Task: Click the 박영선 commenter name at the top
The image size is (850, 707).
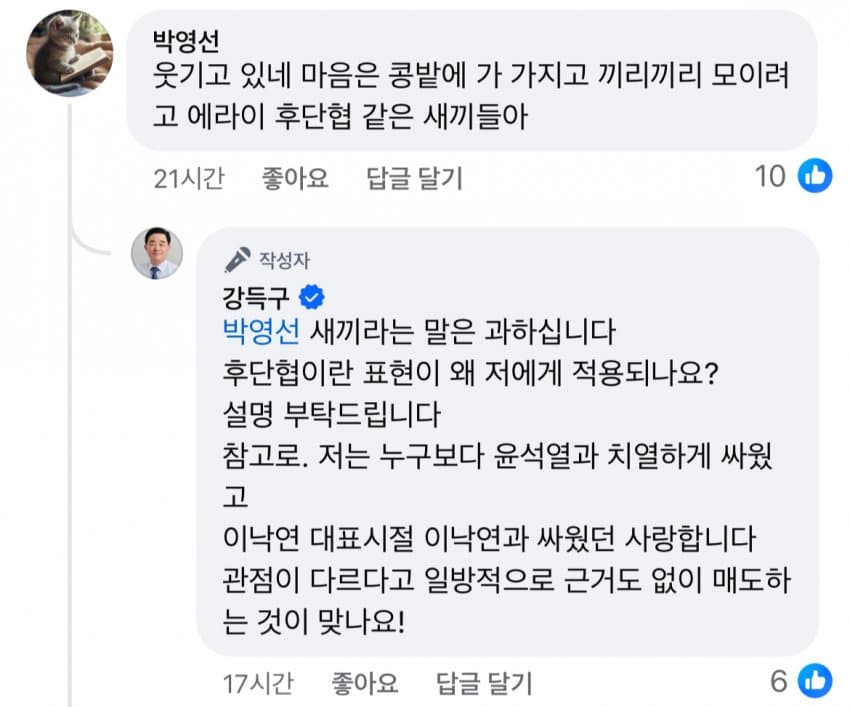Action: coord(185,41)
